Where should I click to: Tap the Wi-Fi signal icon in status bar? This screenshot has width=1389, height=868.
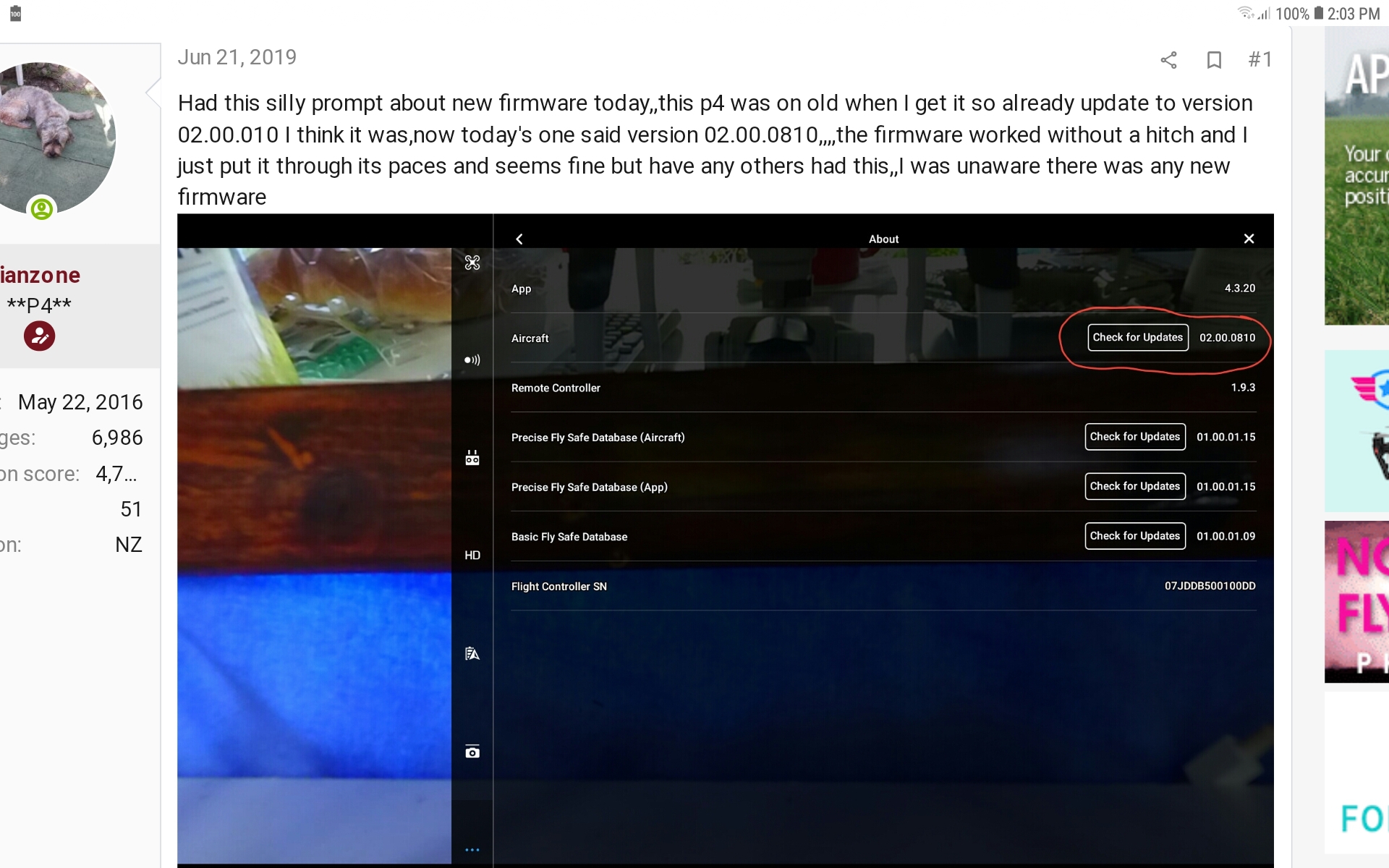click(x=1246, y=13)
